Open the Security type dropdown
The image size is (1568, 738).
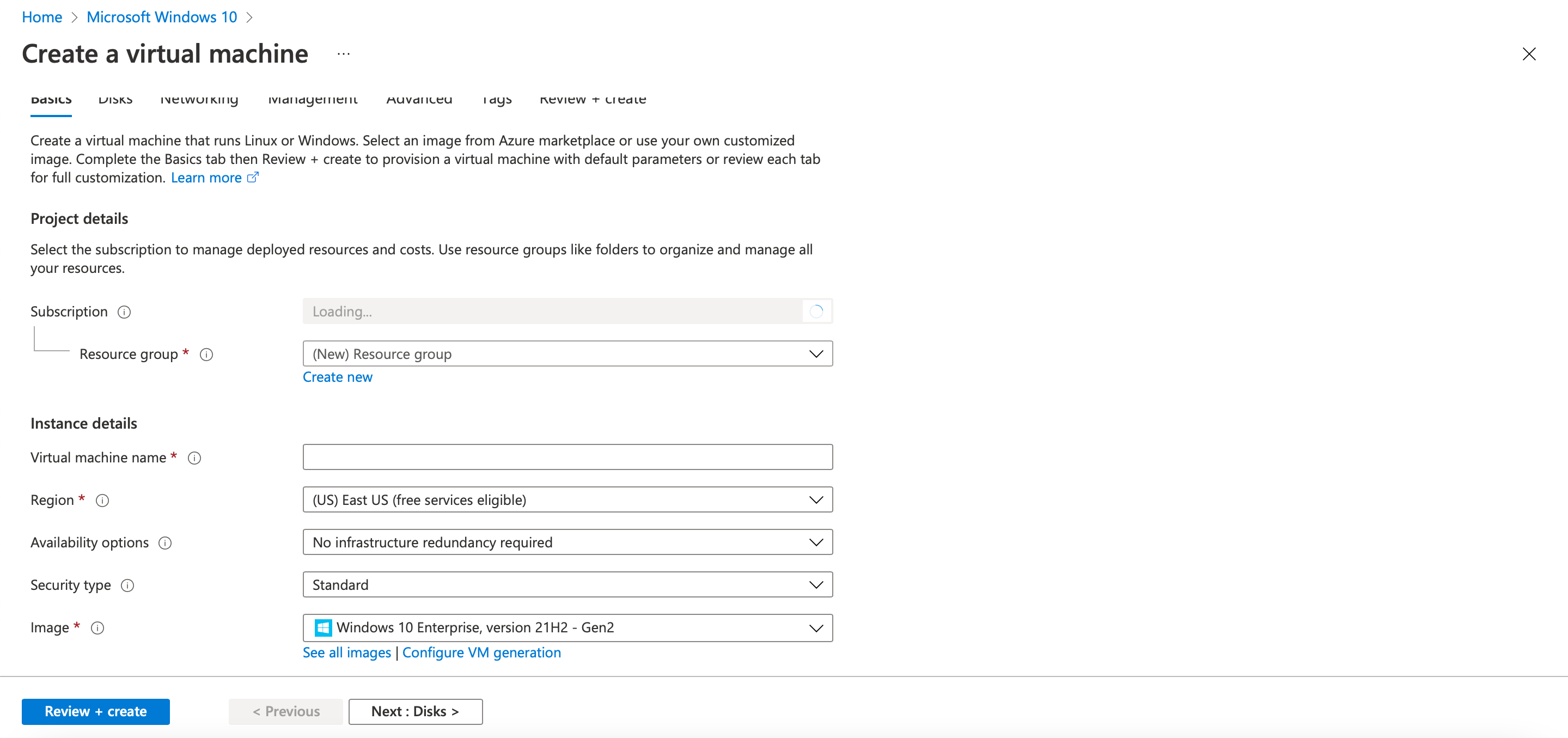pos(816,584)
